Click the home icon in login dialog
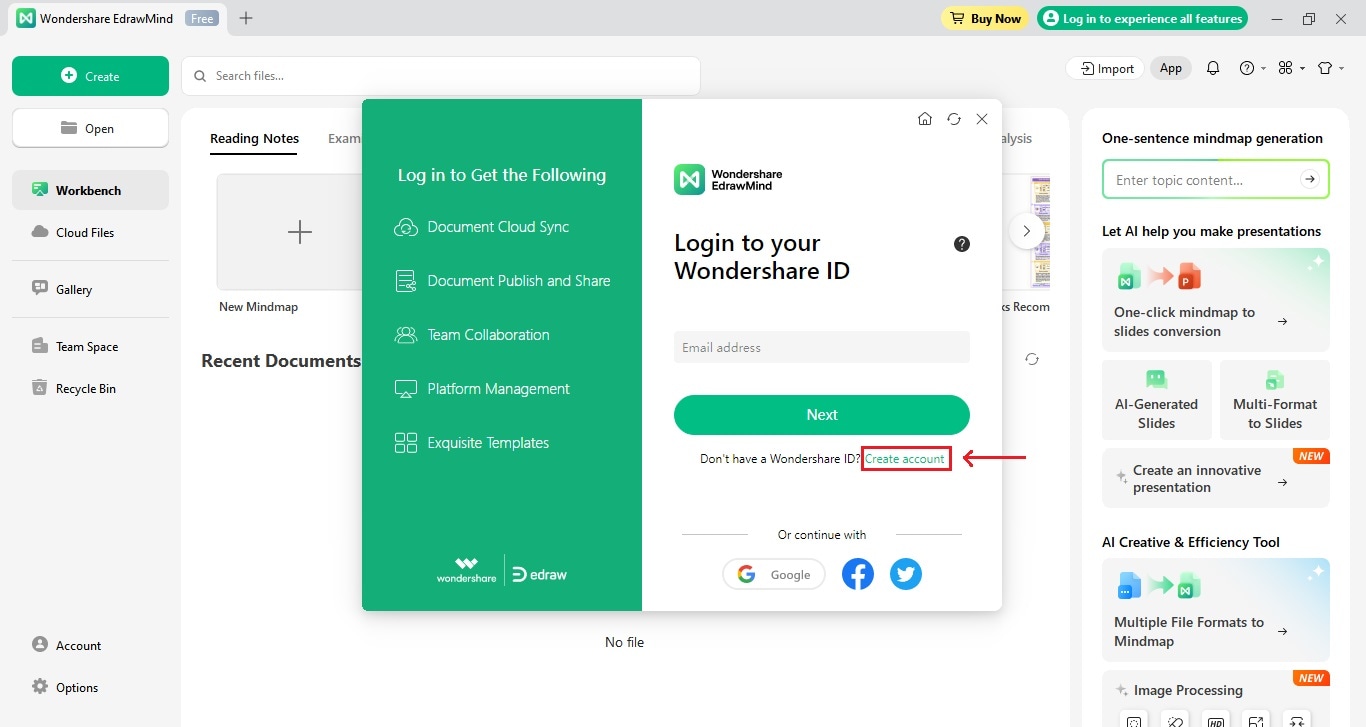Image resolution: width=1366 pixels, height=727 pixels. [925, 119]
